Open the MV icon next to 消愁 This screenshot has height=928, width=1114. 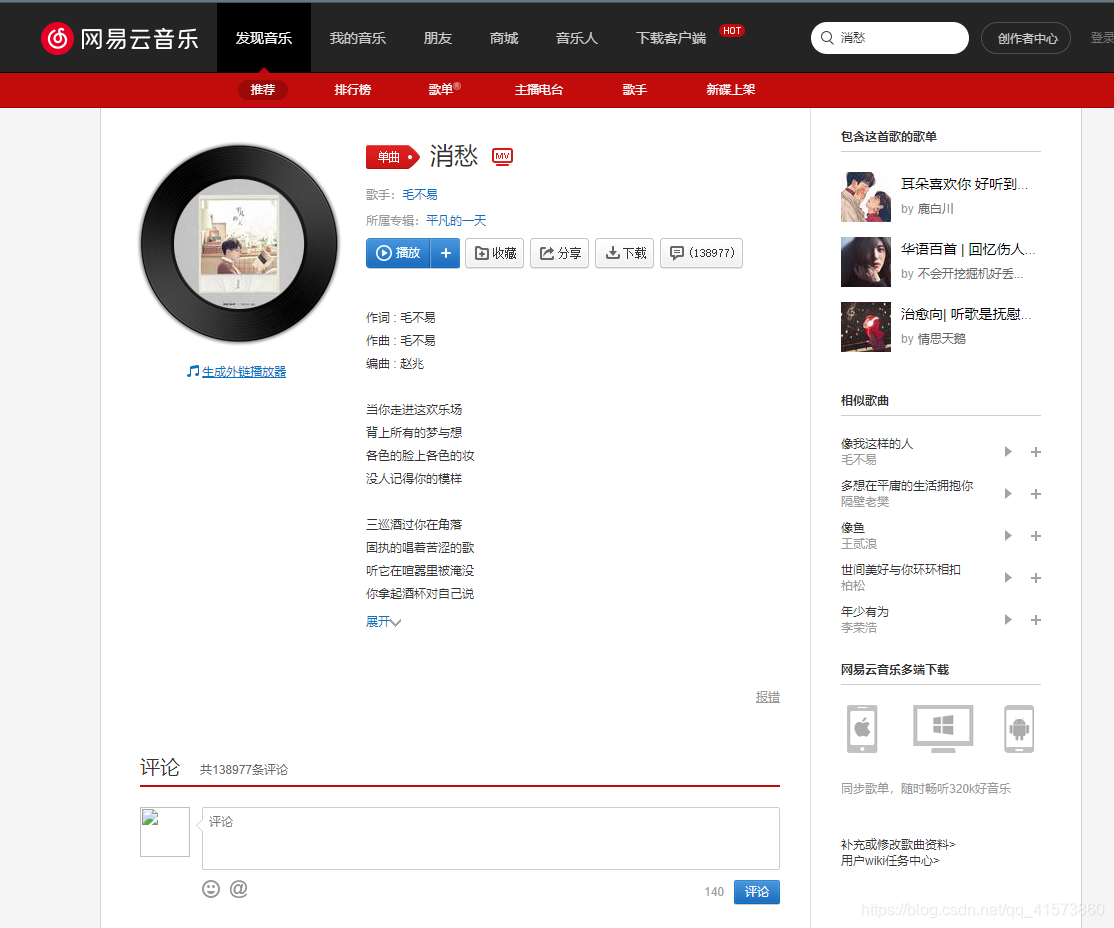[x=502, y=156]
